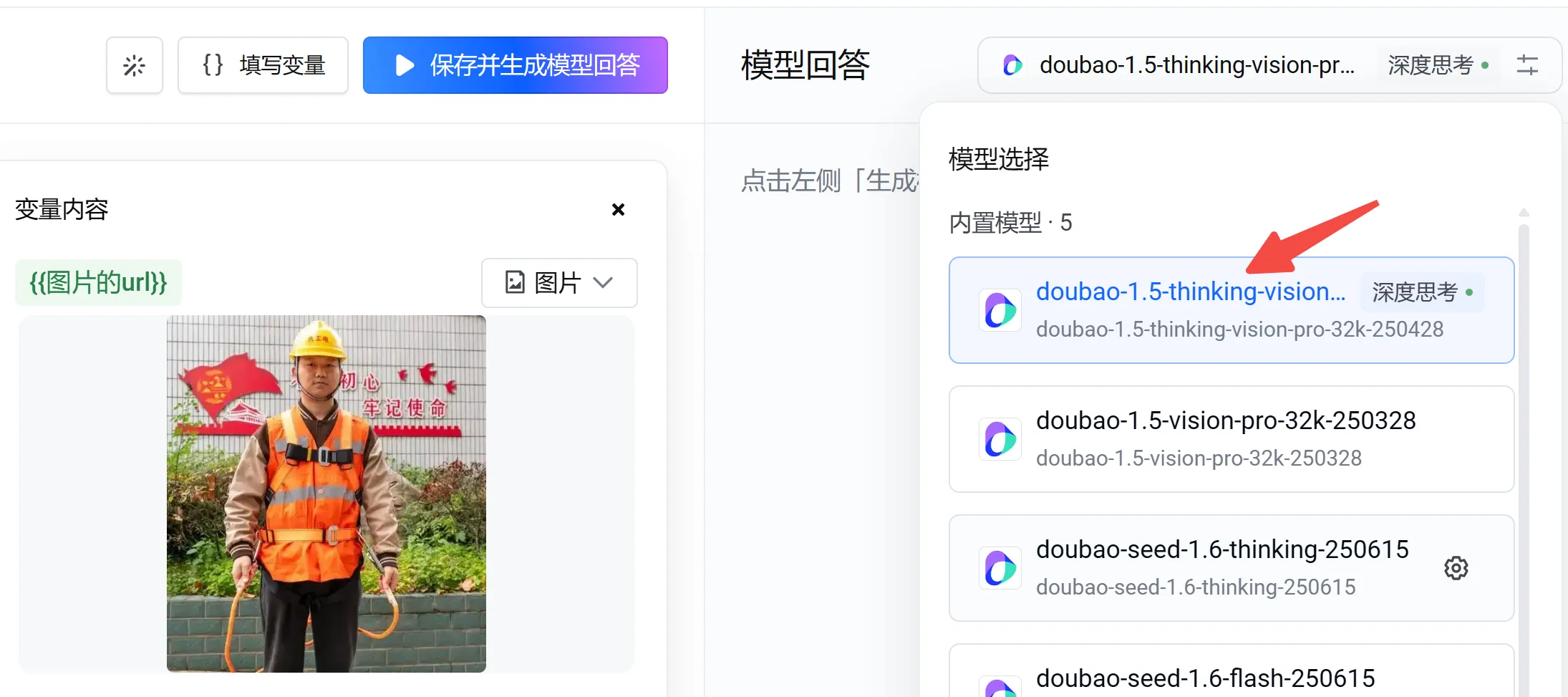Toggle 深度思考 in the top model bar

coord(1438,65)
